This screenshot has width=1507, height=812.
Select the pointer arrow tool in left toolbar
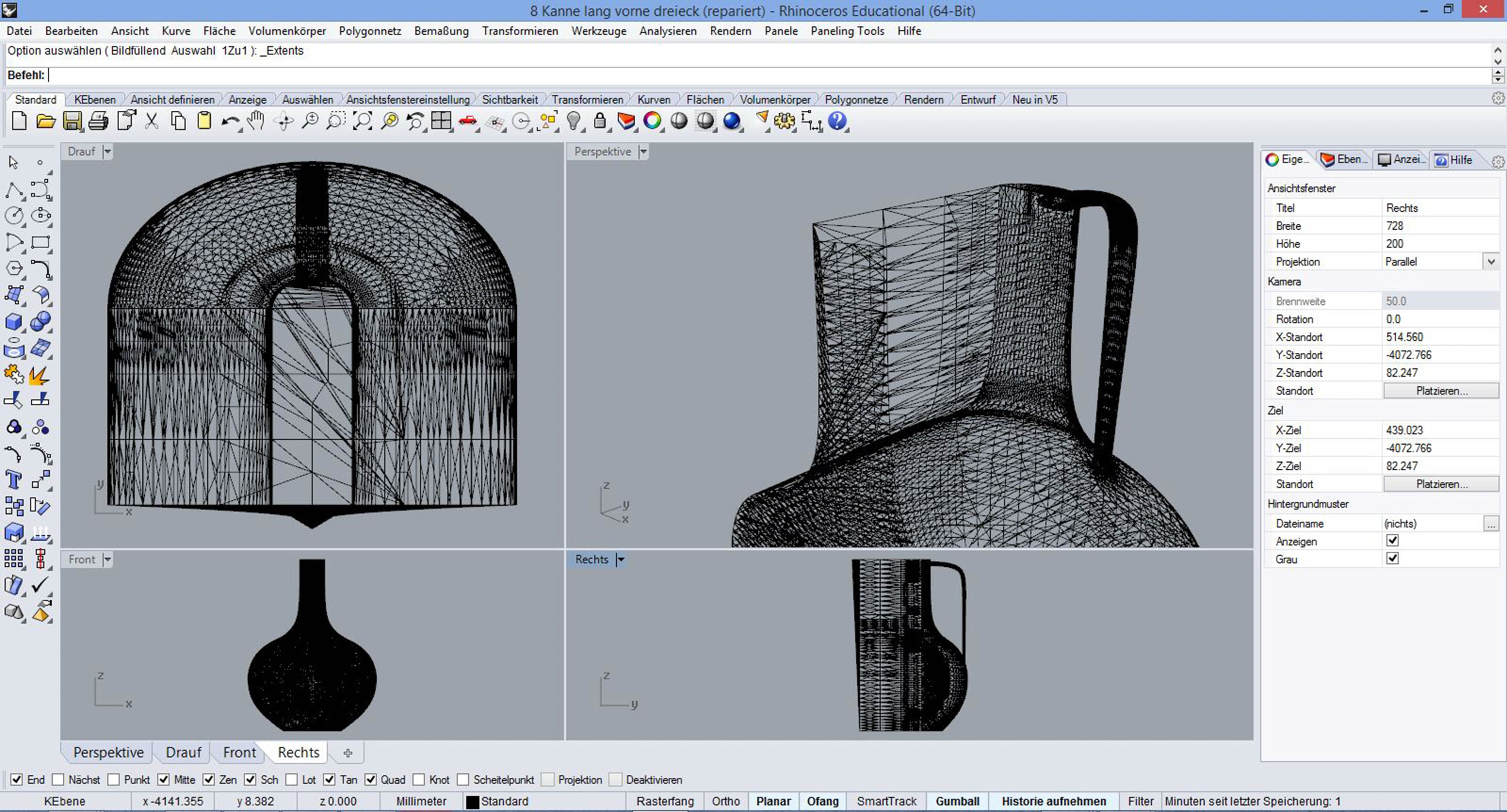[14, 162]
